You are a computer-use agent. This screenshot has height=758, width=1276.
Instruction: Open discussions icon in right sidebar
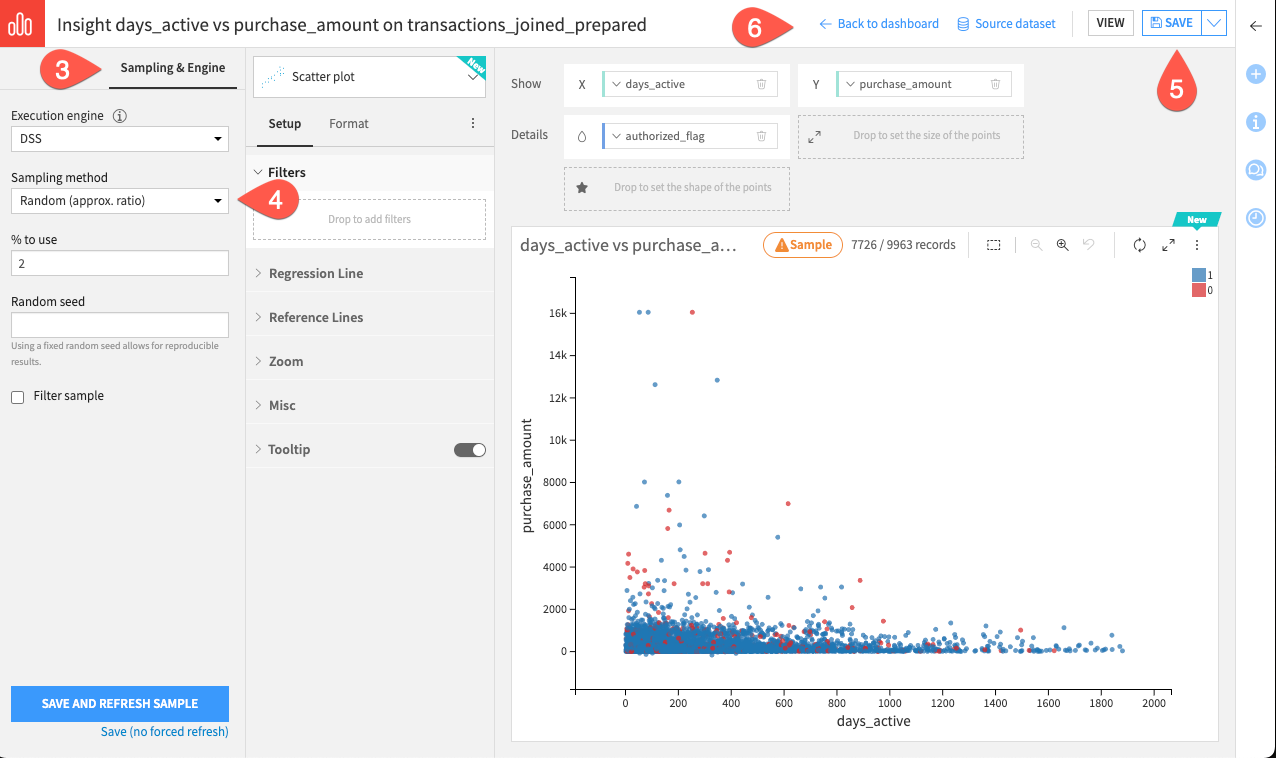point(1256,170)
